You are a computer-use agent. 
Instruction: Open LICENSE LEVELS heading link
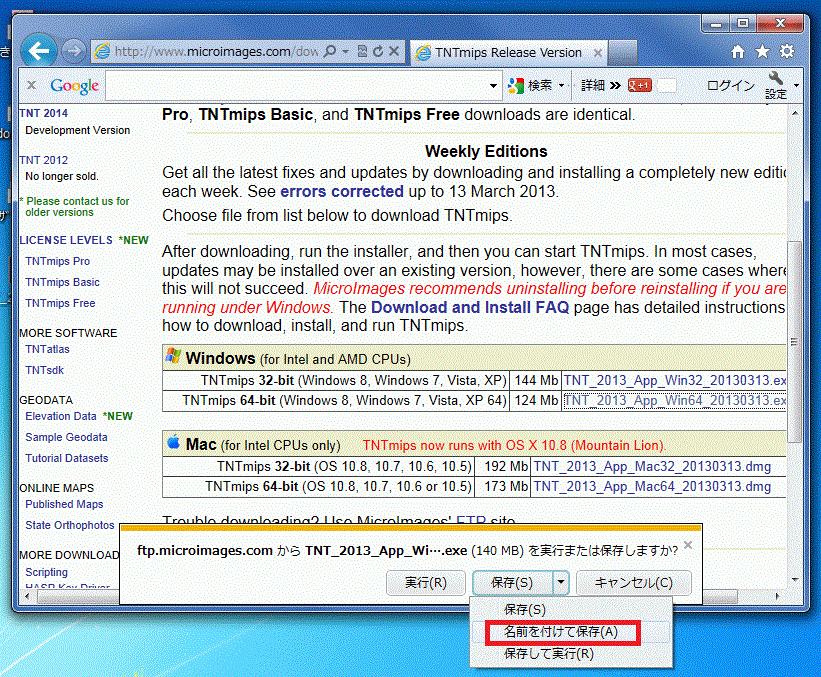[66, 240]
